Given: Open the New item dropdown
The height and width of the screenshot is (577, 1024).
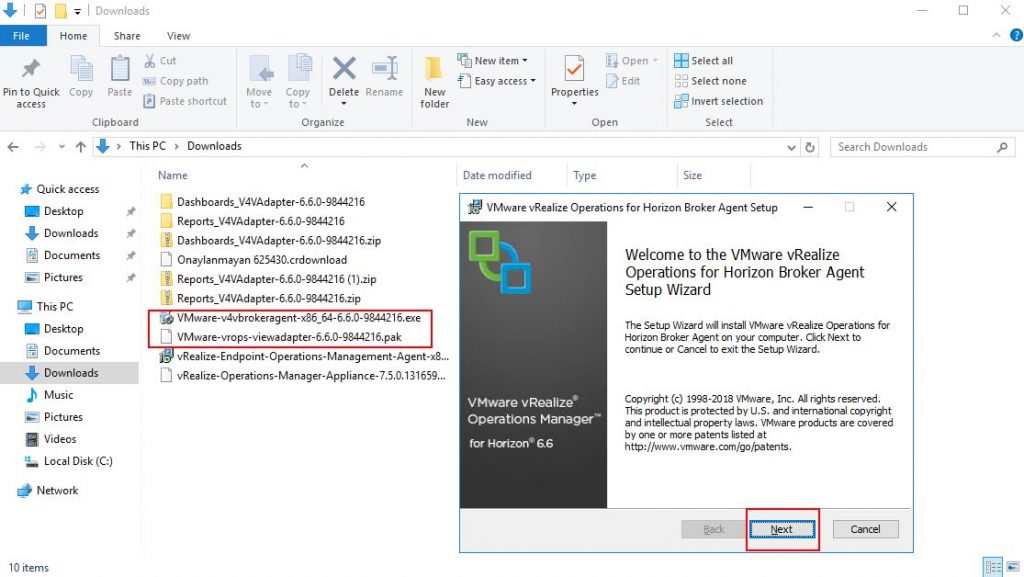Looking at the screenshot, I should point(493,61).
